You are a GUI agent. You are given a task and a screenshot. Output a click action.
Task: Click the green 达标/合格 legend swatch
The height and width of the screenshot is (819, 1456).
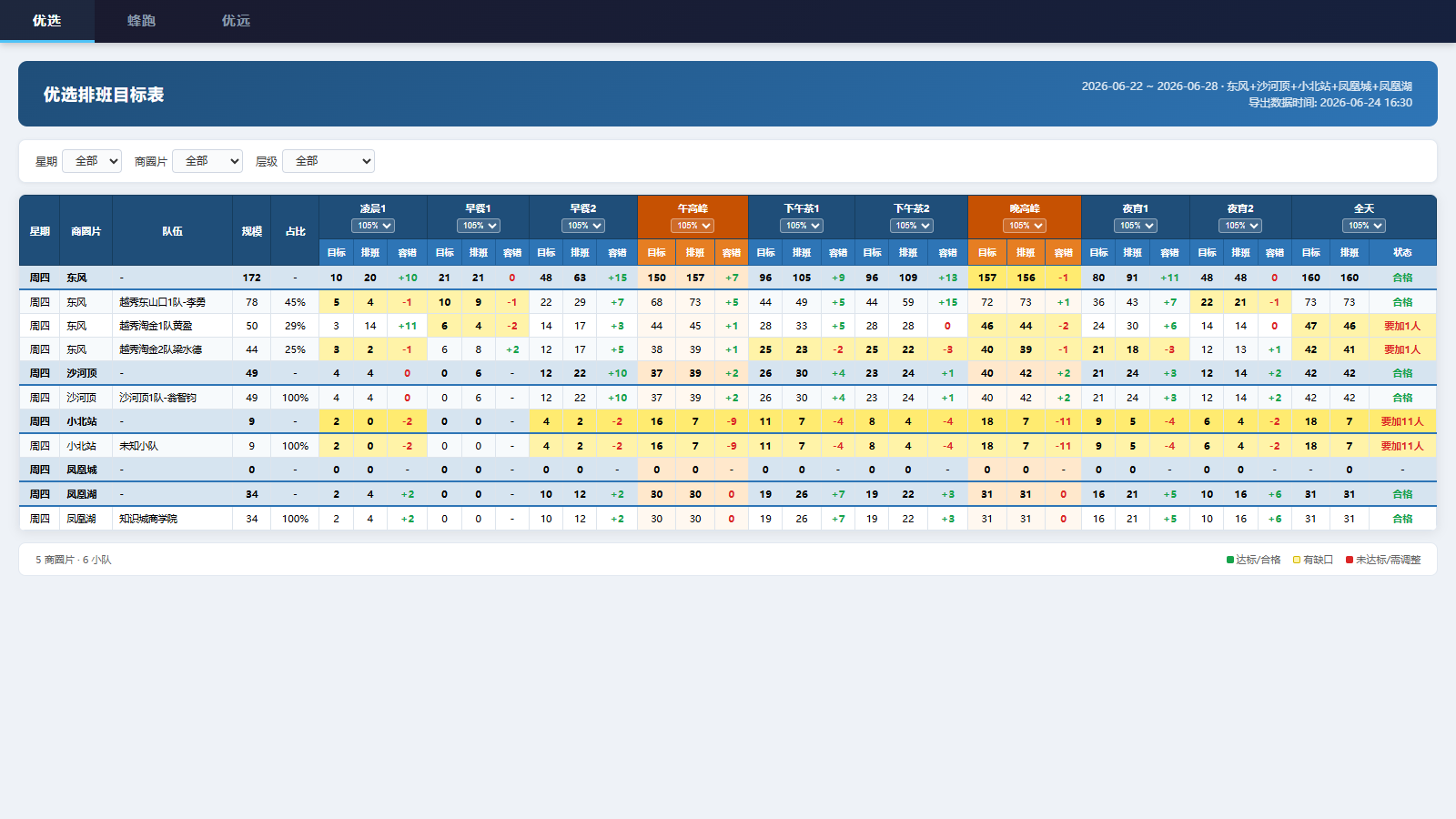point(1230,560)
